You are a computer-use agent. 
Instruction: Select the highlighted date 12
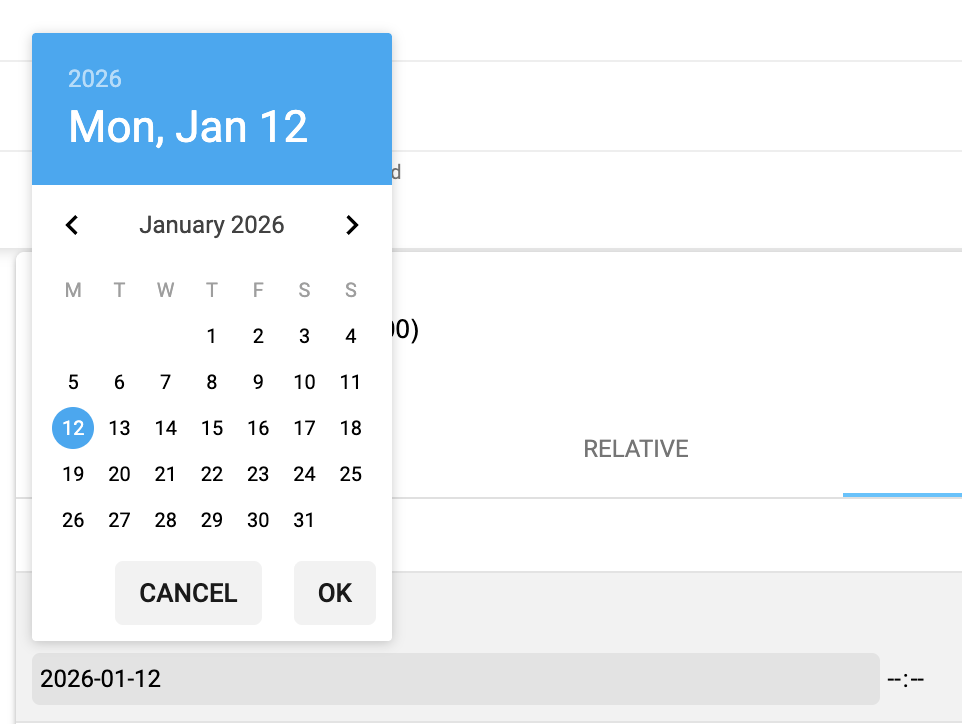[x=72, y=428]
